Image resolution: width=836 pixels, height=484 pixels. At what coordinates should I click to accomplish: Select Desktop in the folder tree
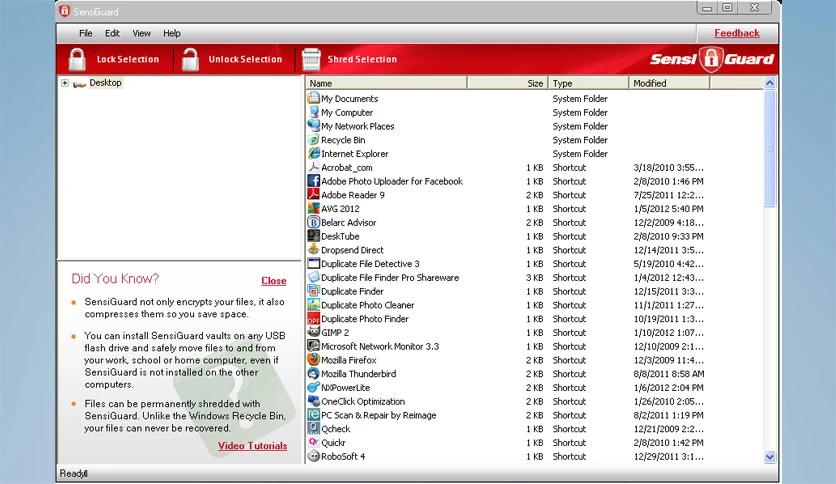coord(106,83)
